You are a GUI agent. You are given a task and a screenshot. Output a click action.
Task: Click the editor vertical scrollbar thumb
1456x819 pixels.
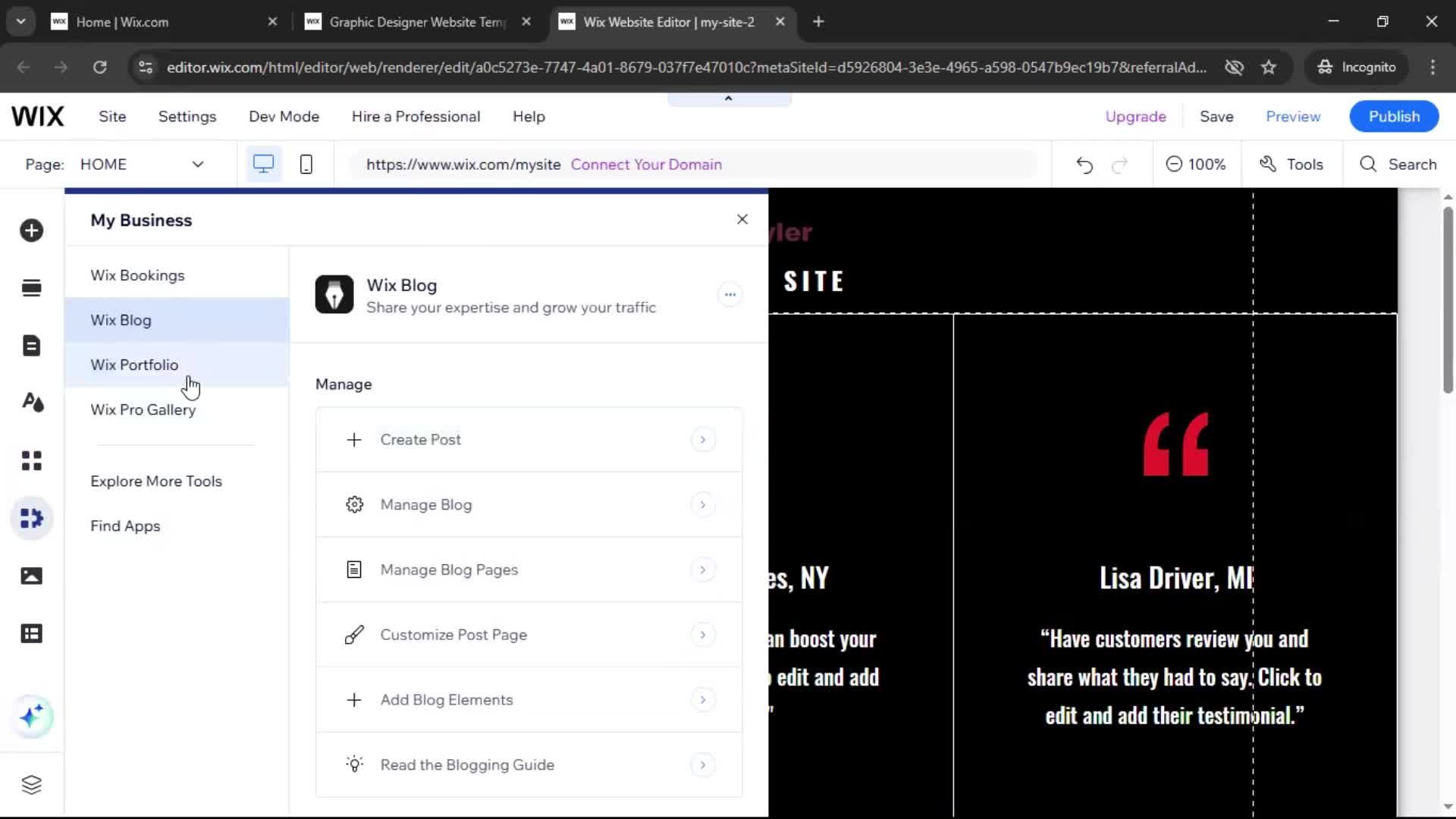tap(1448, 300)
